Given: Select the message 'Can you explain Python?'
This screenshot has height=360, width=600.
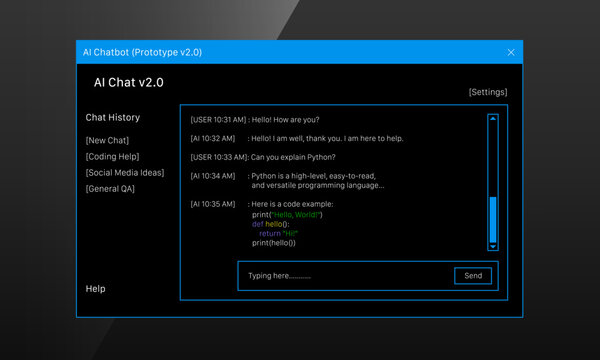Looking at the screenshot, I should click(x=293, y=157).
